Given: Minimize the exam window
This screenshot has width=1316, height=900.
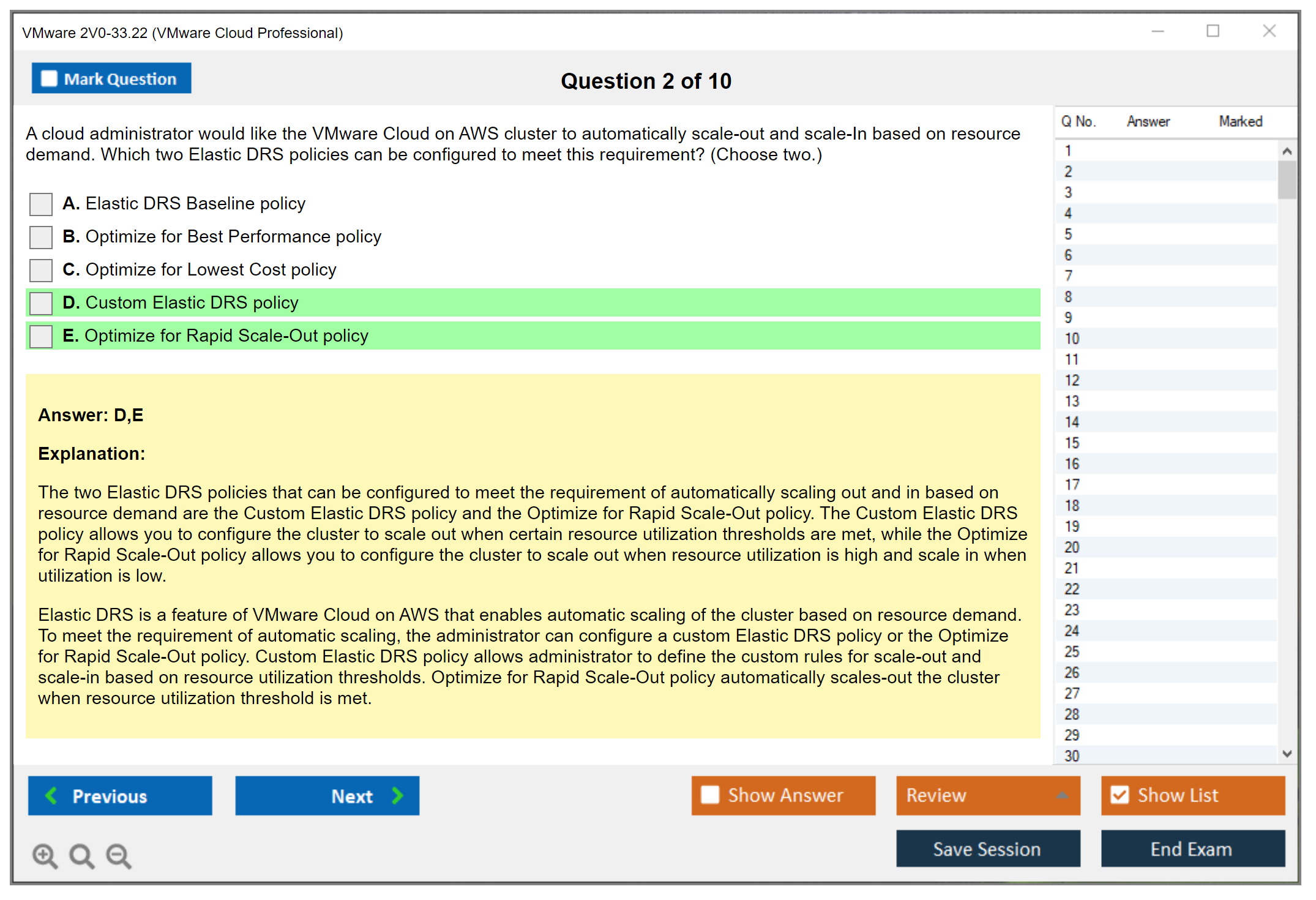Looking at the screenshot, I should [x=1157, y=31].
